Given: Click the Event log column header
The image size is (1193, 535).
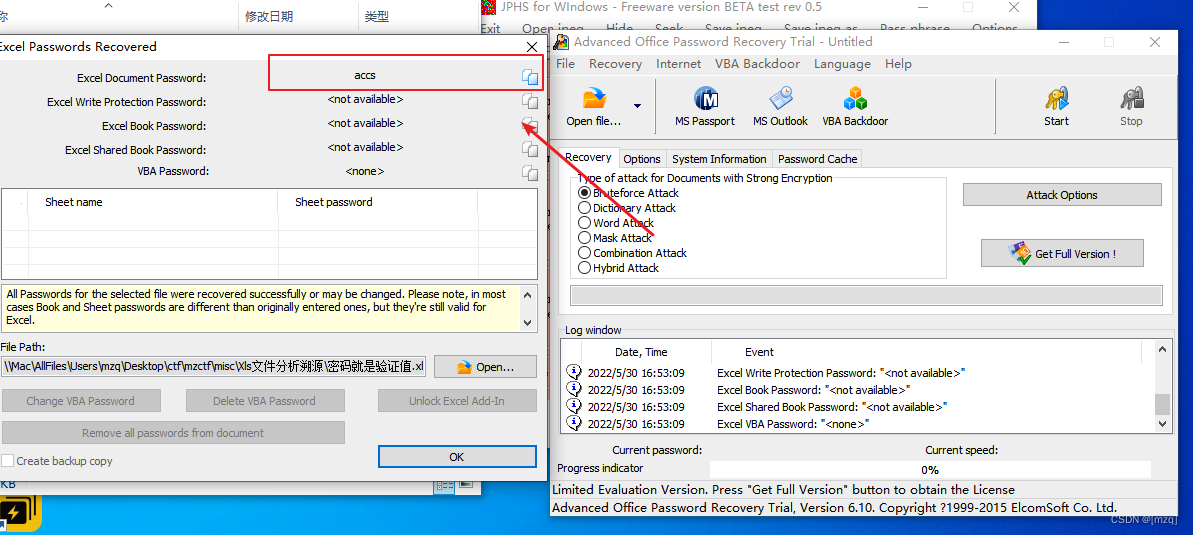Looking at the screenshot, I should (927, 352).
